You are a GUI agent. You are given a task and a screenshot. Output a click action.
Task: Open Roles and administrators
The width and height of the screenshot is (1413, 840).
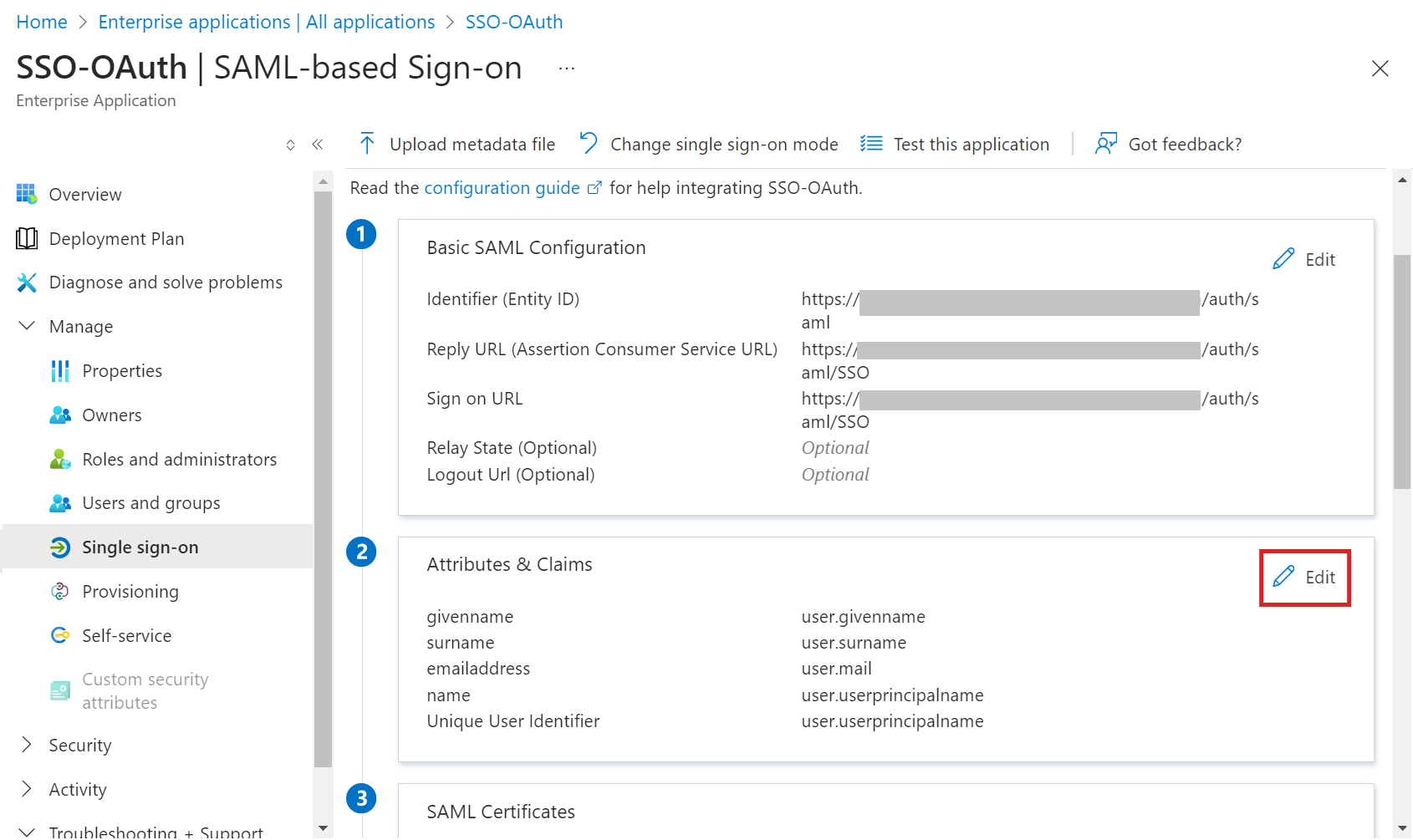[179, 460]
